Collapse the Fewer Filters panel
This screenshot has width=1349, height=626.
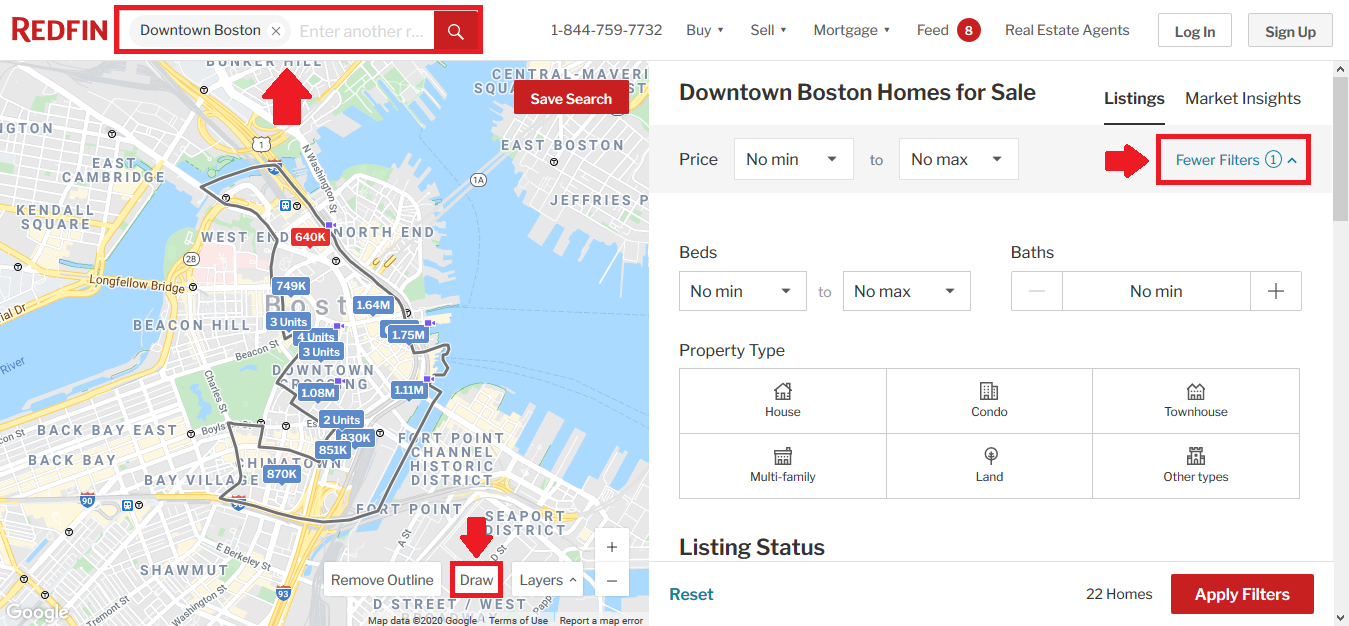1233,159
